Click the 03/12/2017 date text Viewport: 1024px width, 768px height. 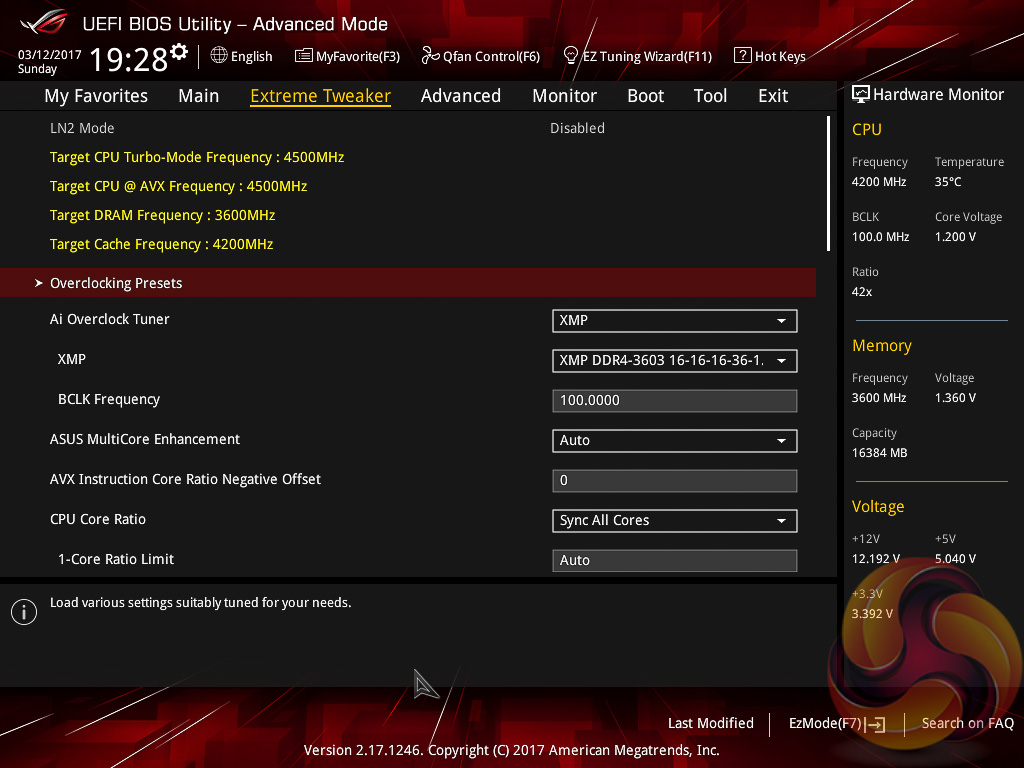point(50,55)
